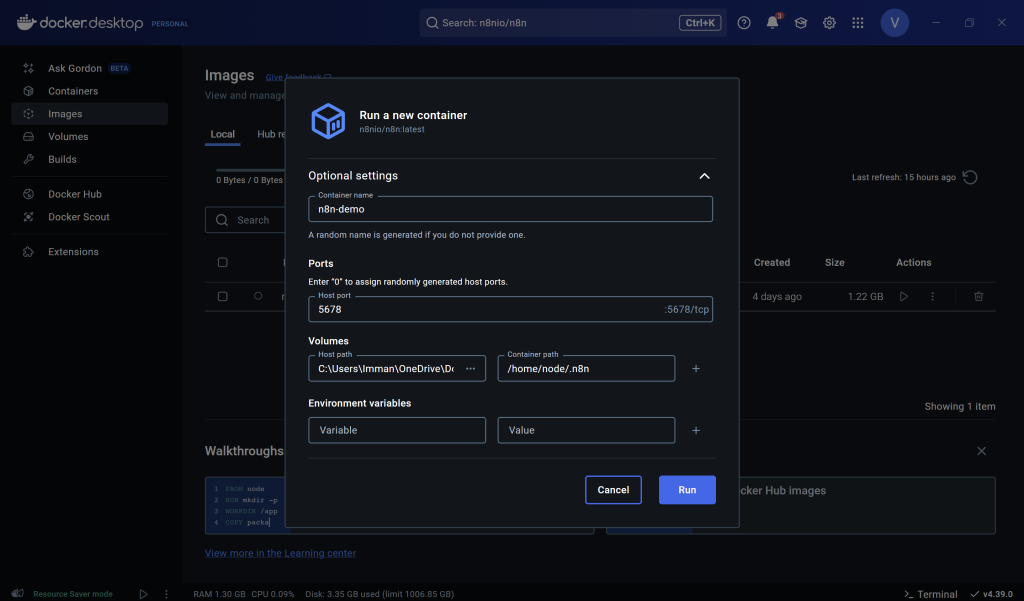Browse for host path with ellipsis icon

(x=470, y=368)
